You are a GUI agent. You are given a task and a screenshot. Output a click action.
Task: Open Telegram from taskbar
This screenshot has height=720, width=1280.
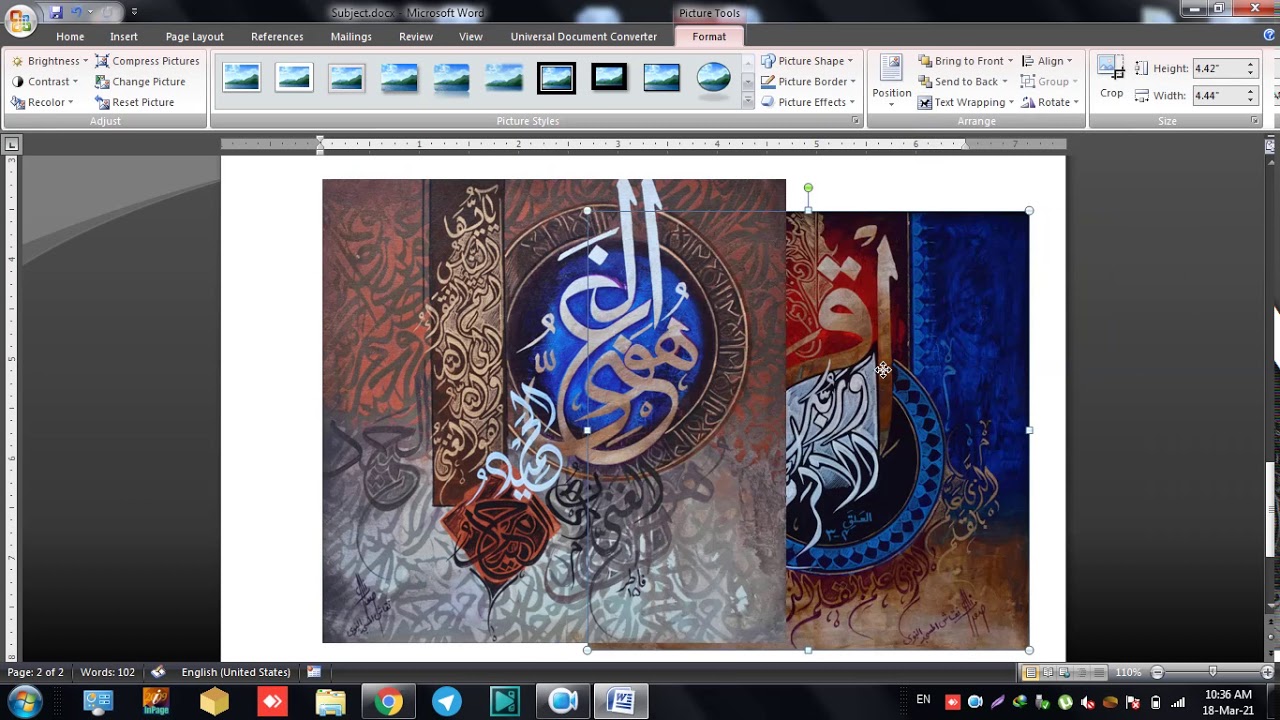point(447,702)
